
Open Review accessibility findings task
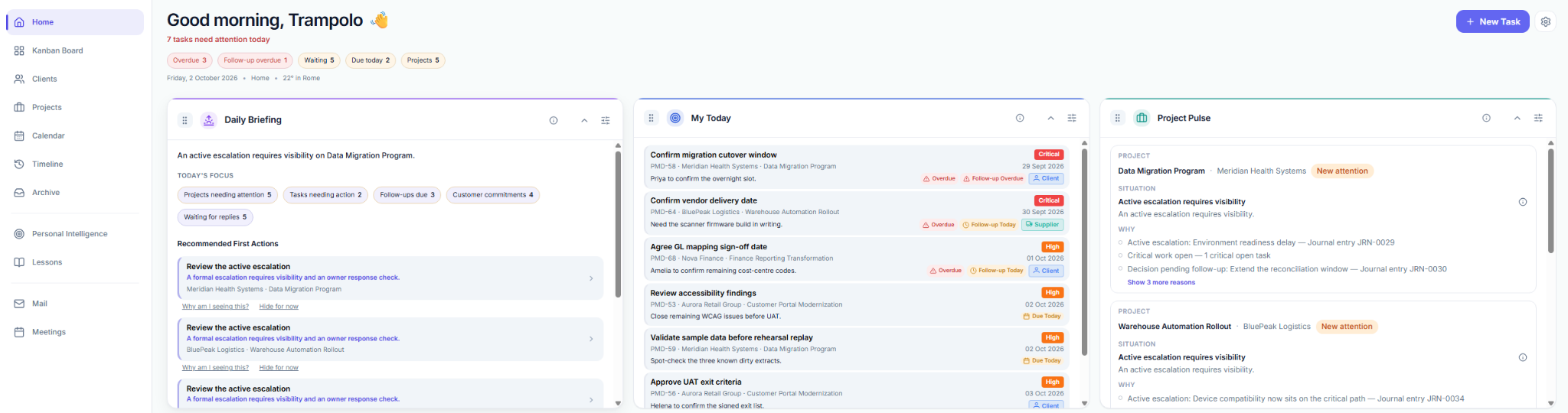point(857,304)
